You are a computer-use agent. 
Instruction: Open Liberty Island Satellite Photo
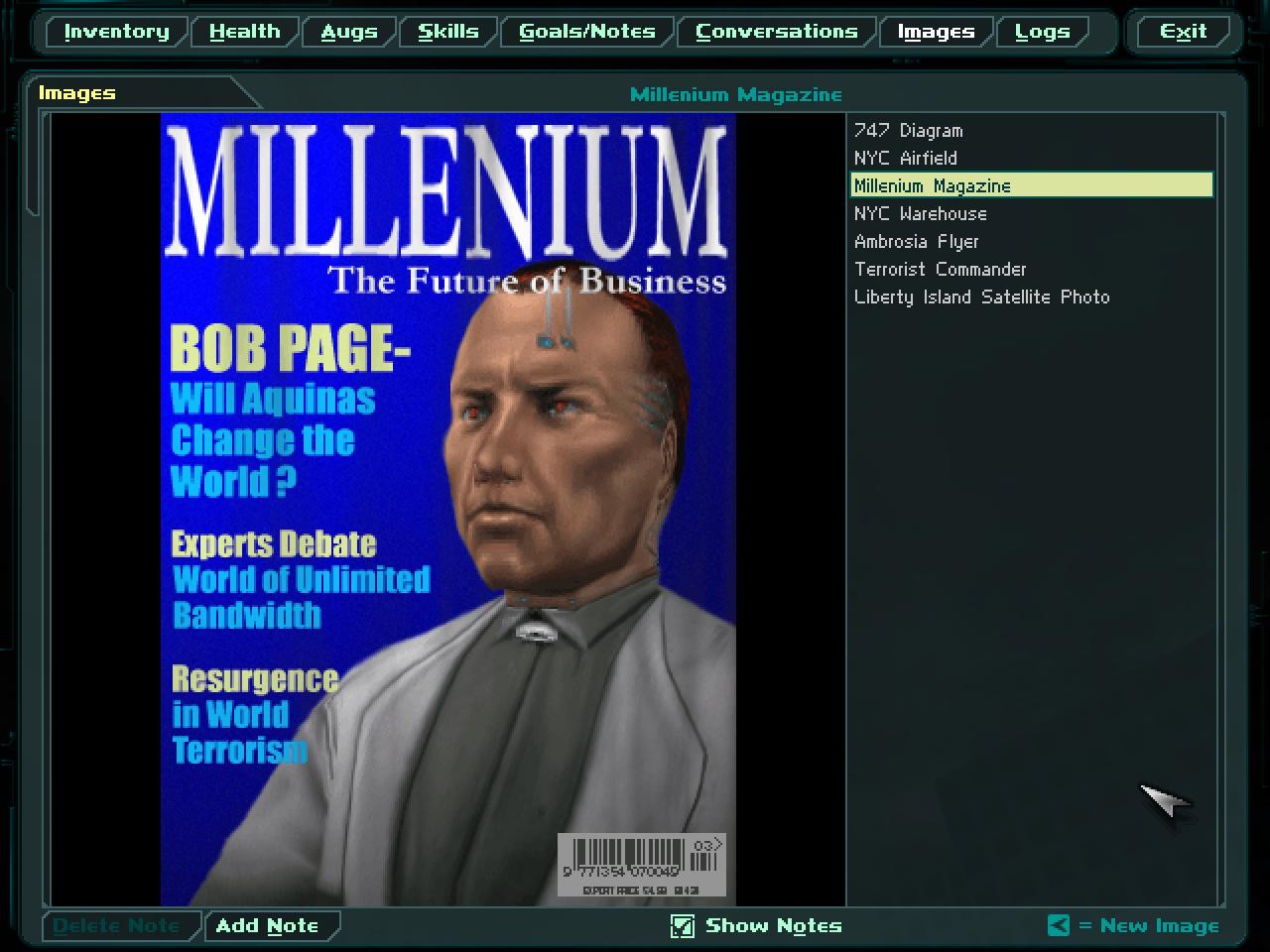point(981,297)
